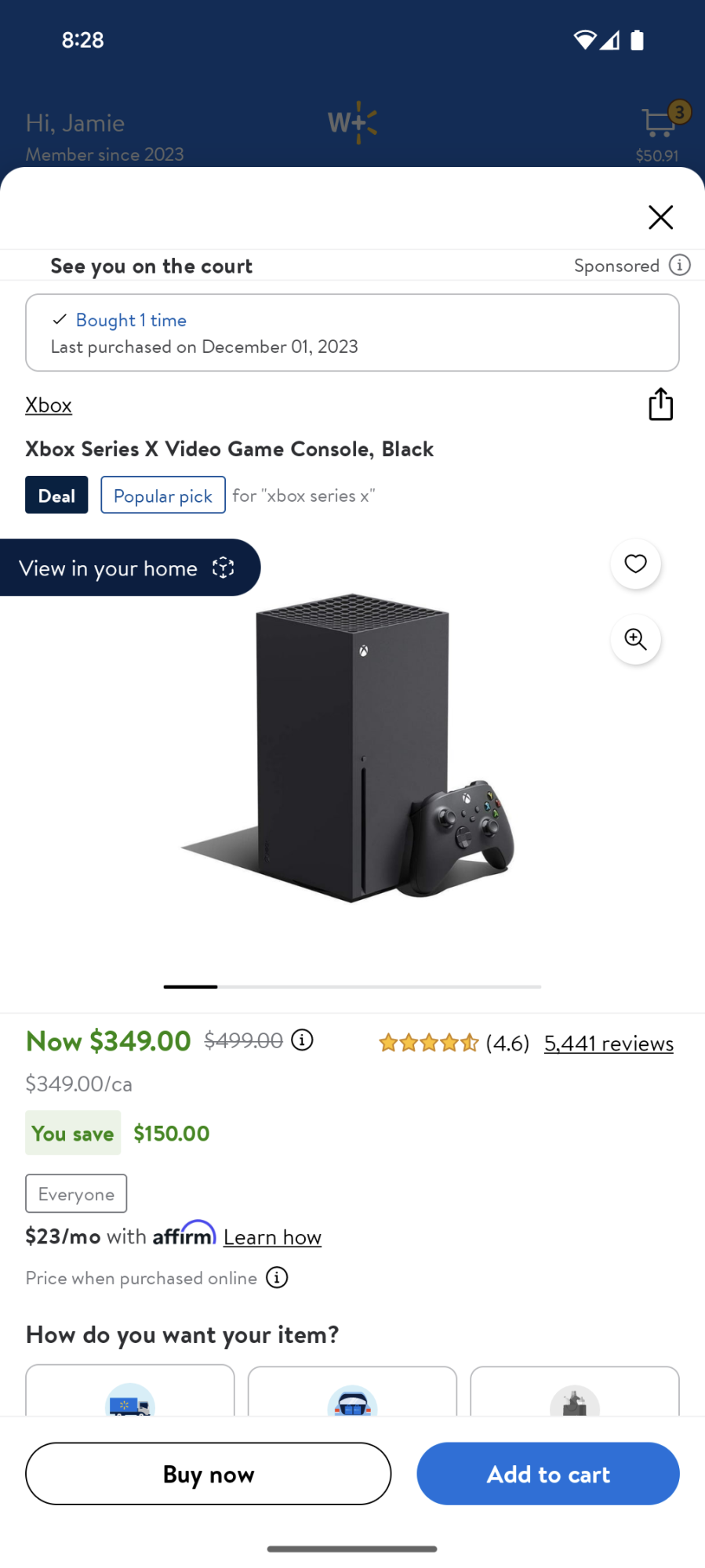Viewport: 705px width, 1568px height.
Task: Show info for price when purchased online
Action: pos(277,1278)
